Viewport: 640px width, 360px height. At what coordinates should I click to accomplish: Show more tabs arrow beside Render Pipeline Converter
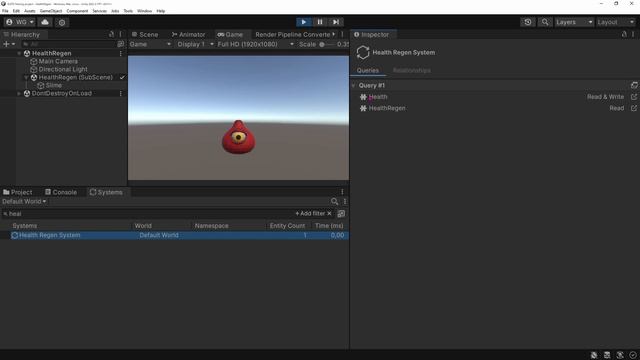[x=334, y=34]
